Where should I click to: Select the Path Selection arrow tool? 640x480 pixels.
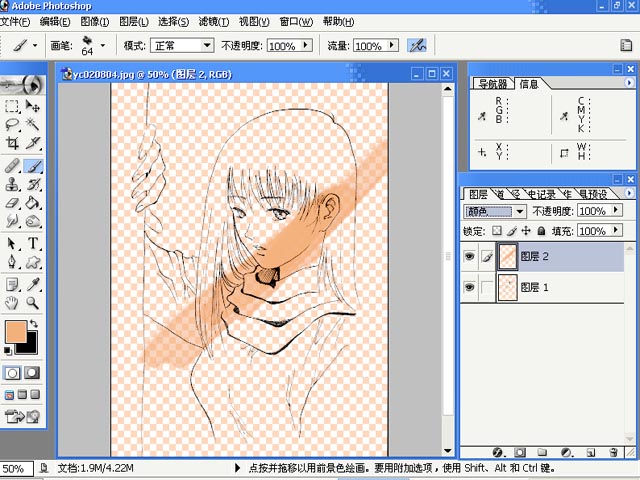[x=12, y=244]
